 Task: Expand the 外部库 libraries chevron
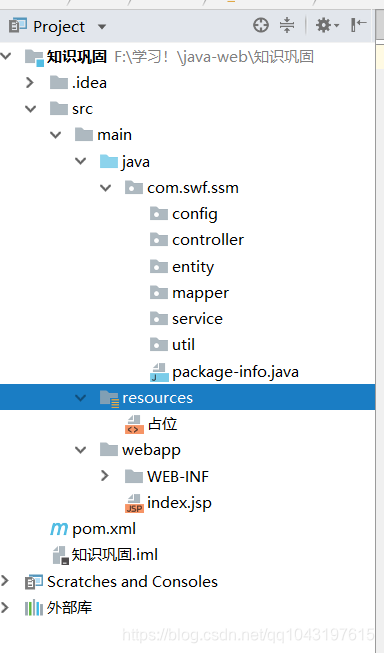coord(5,607)
